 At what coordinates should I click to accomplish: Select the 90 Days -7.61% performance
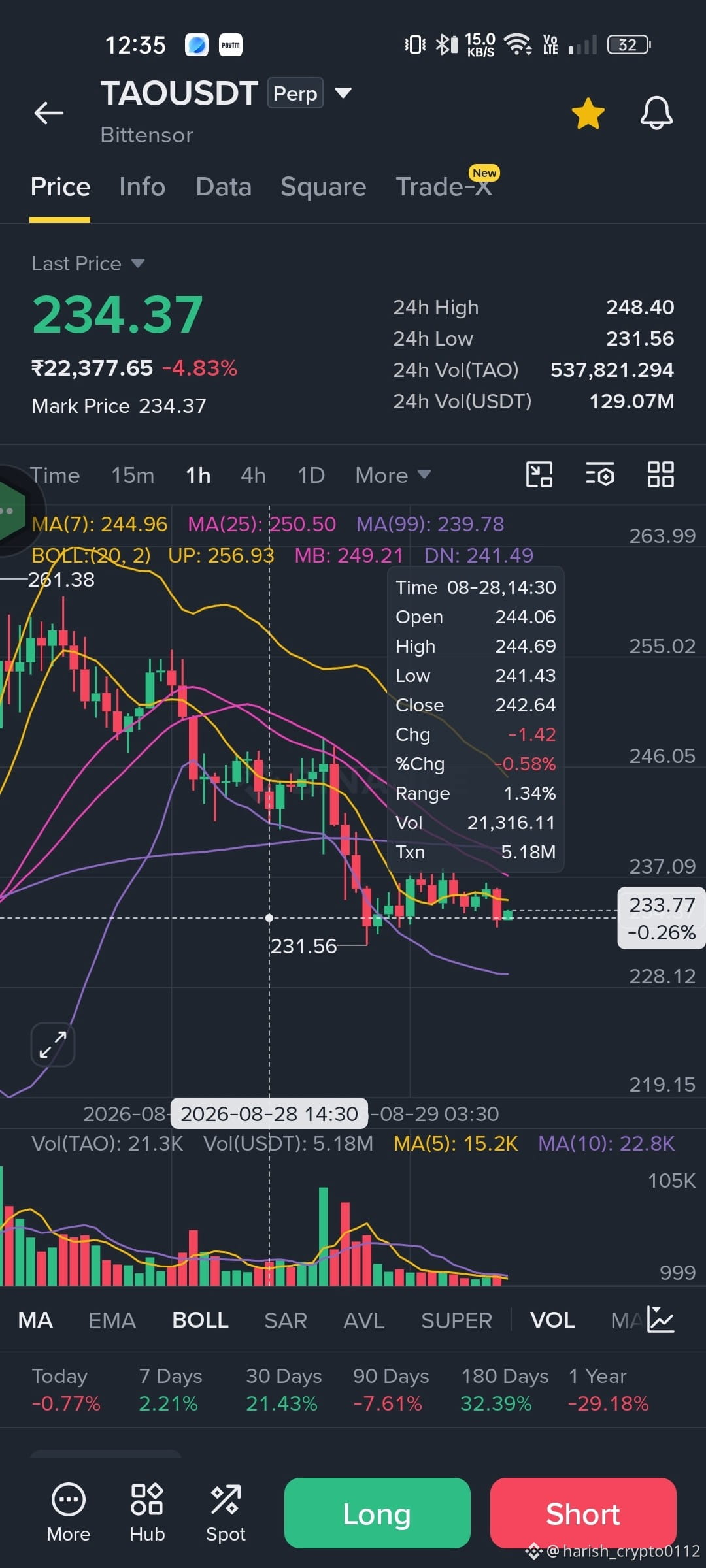[x=391, y=1389]
